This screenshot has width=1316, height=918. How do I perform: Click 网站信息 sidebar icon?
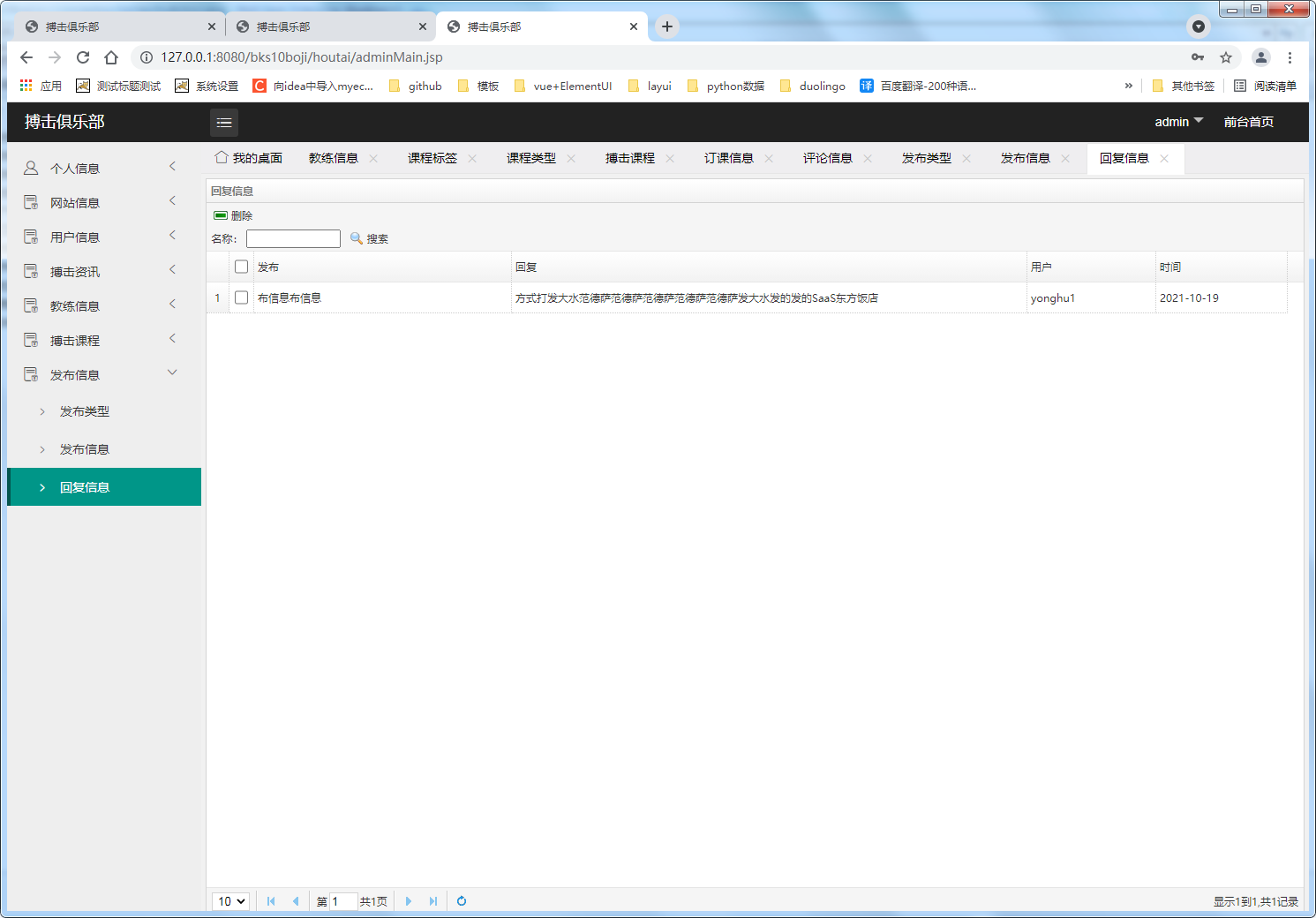pos(31,202)
